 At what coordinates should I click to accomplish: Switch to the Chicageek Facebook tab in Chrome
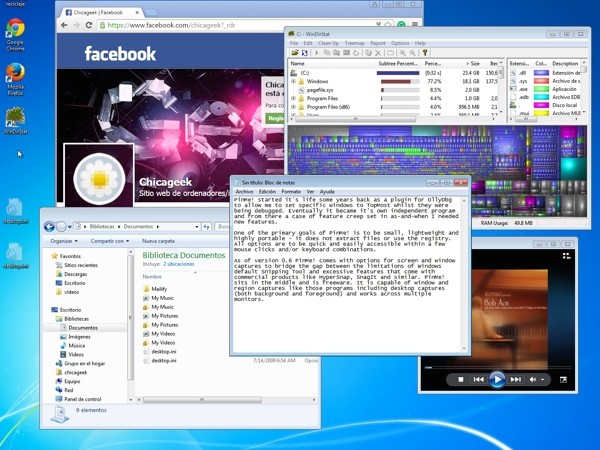[100, 13]
